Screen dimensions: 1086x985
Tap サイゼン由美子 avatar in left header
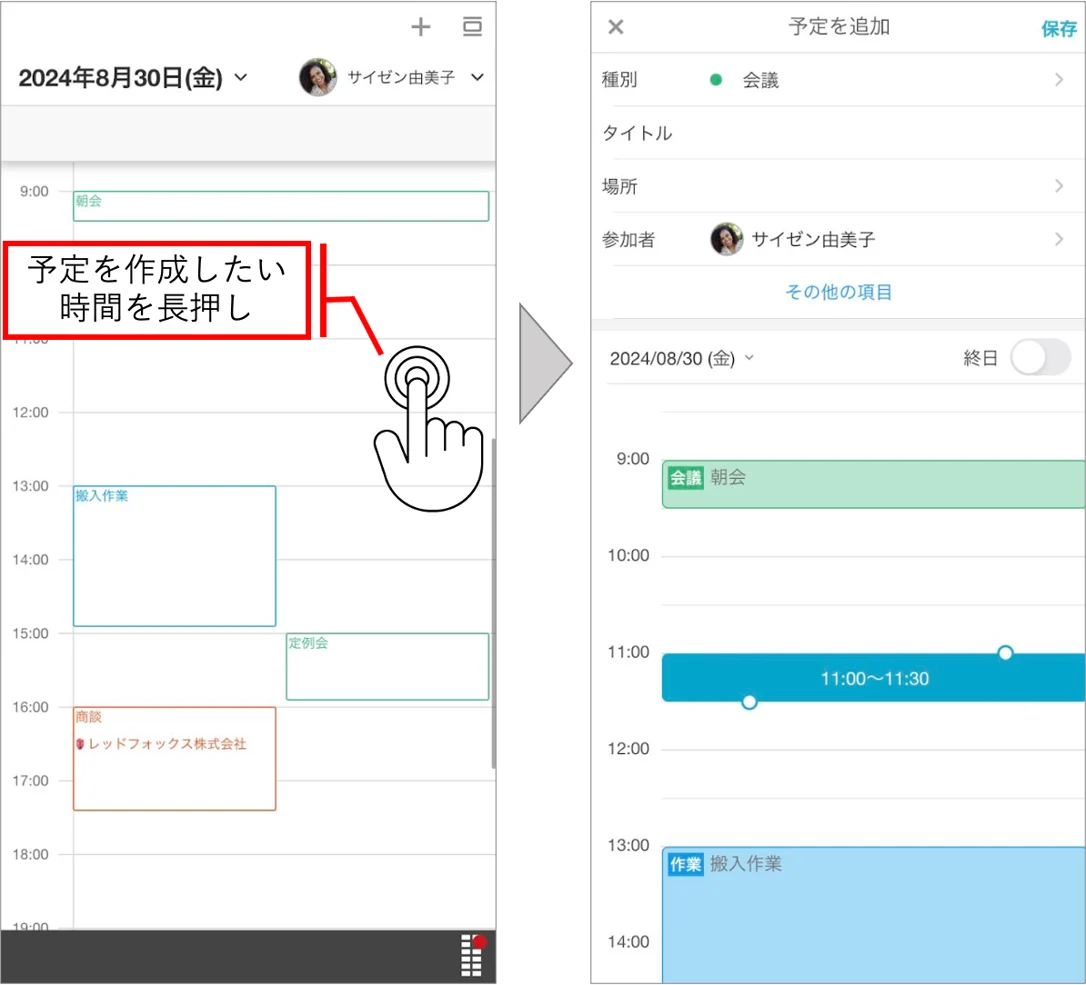coord(318,77)
